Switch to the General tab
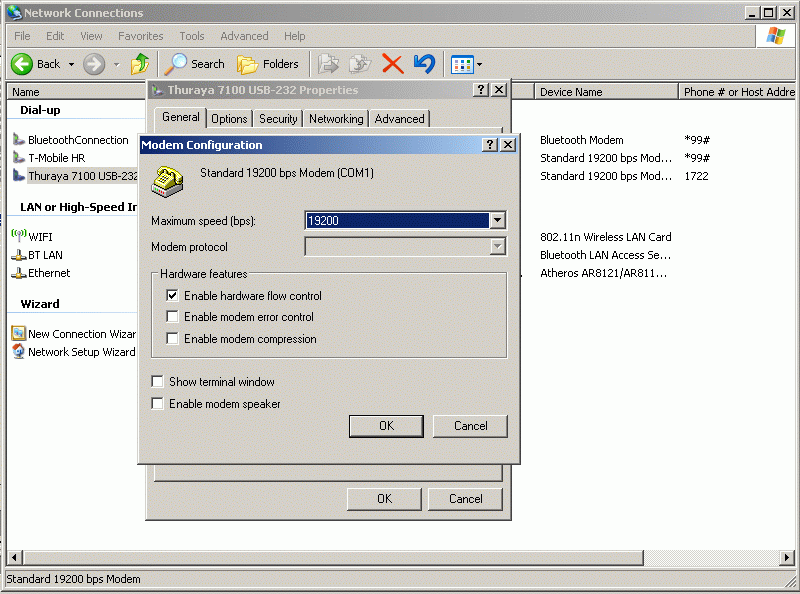The width and height of the screenshot is (800, 594). pos(181,117)
